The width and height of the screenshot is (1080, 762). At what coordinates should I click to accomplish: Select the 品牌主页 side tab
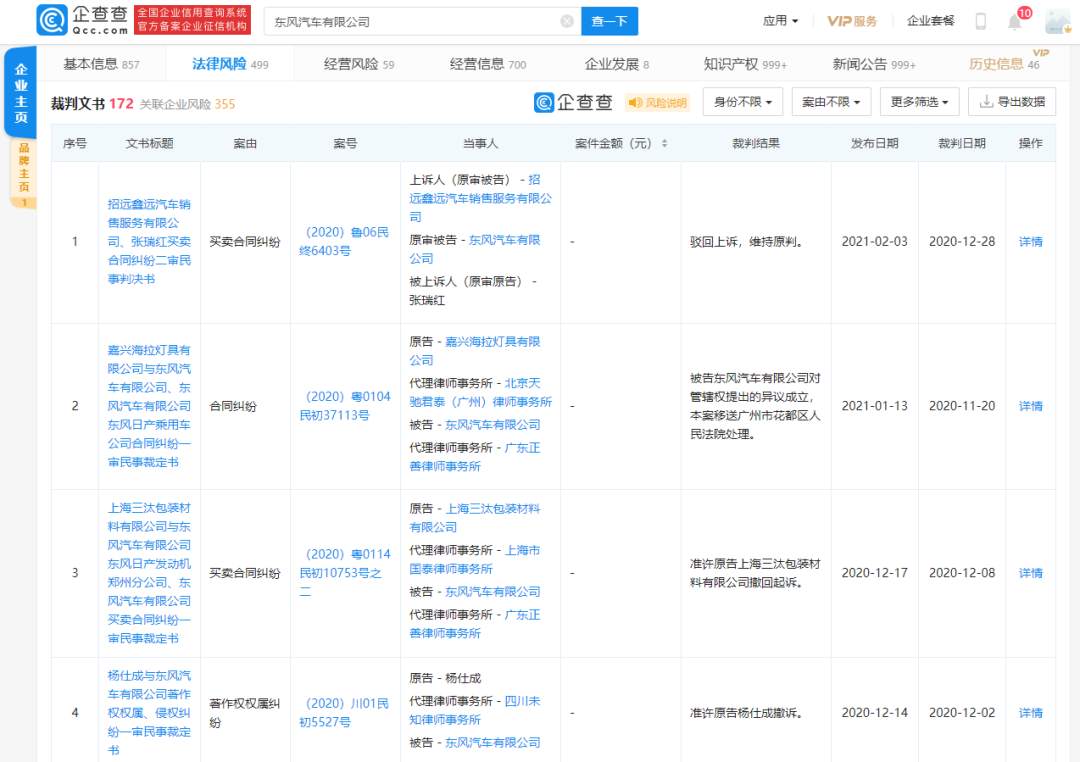(x=23, y=174)
